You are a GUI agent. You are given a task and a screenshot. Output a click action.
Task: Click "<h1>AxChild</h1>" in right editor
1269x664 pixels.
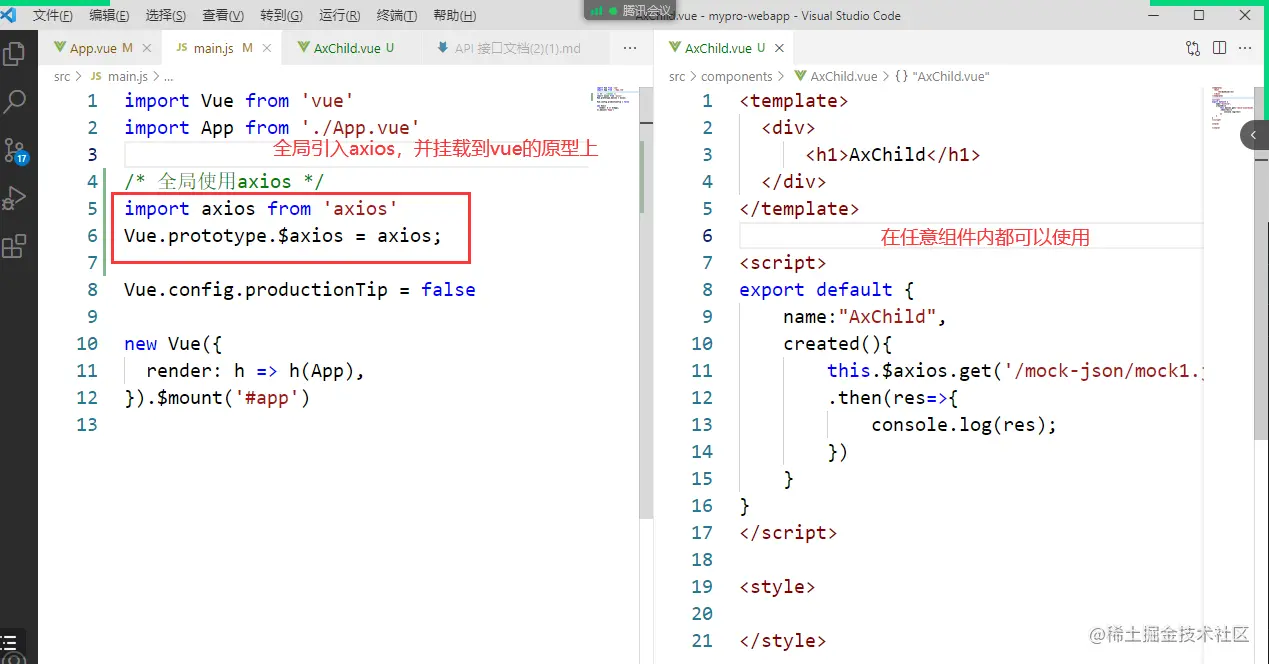[x=893, y=155]
